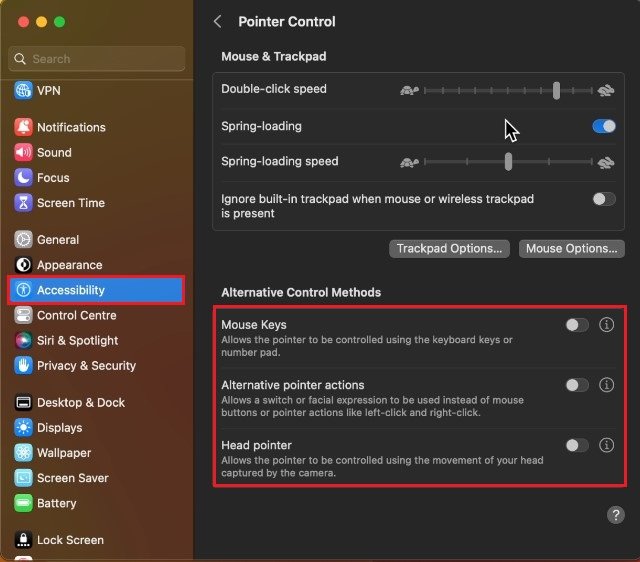
Task: Disable the Spring-loading toggle
Action: point(604,126)
